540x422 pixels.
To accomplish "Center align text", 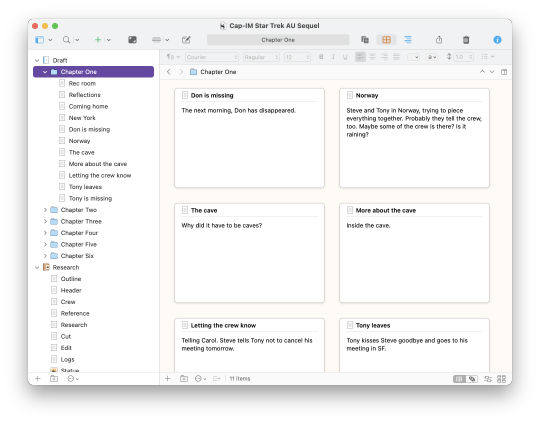I will pos(372,57).
